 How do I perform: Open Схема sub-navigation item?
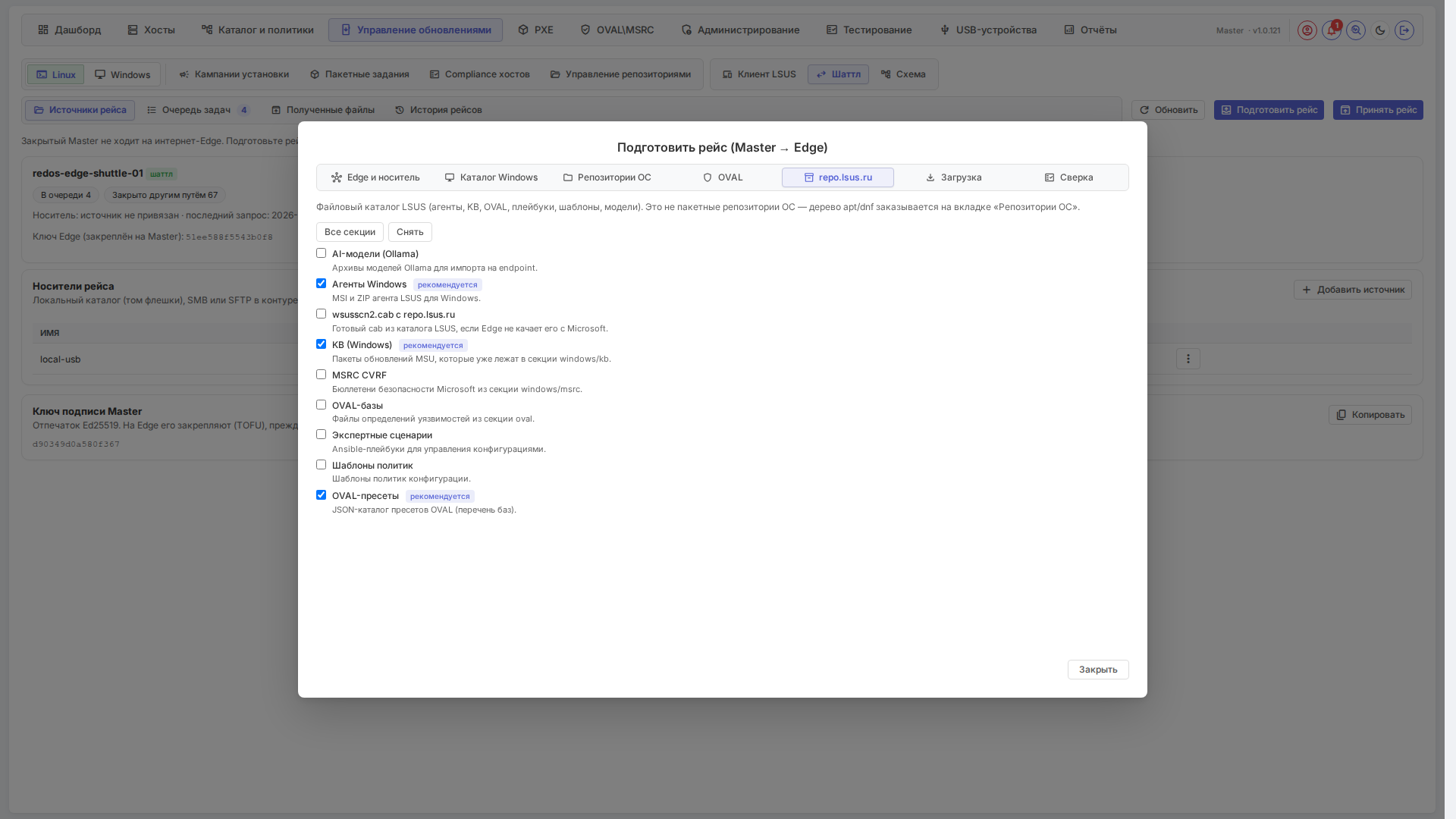point(903,74)
